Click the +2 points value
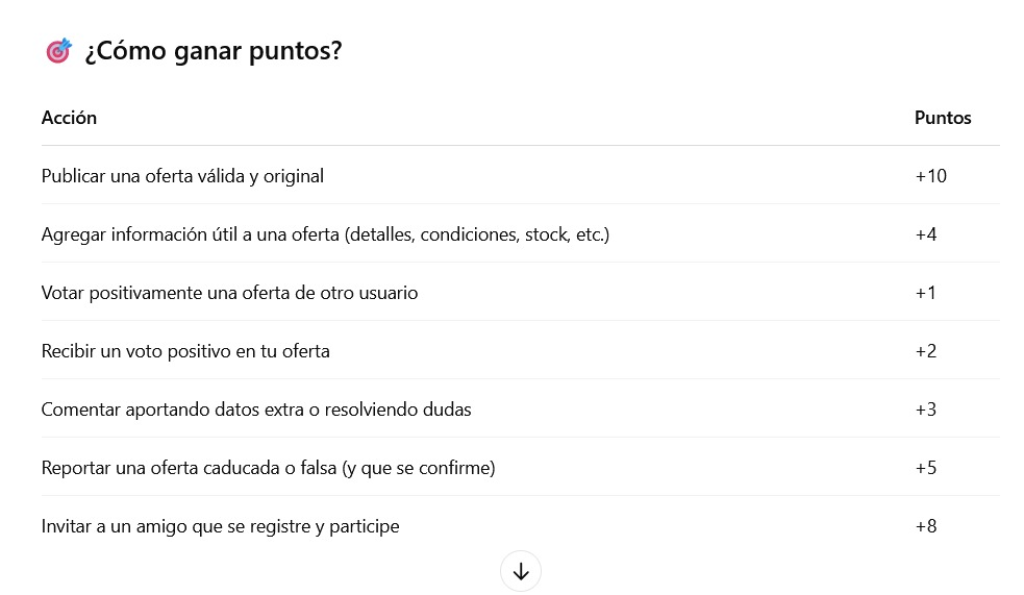The width and height of the screenshot is (1024, 595). tap(926, 351)
